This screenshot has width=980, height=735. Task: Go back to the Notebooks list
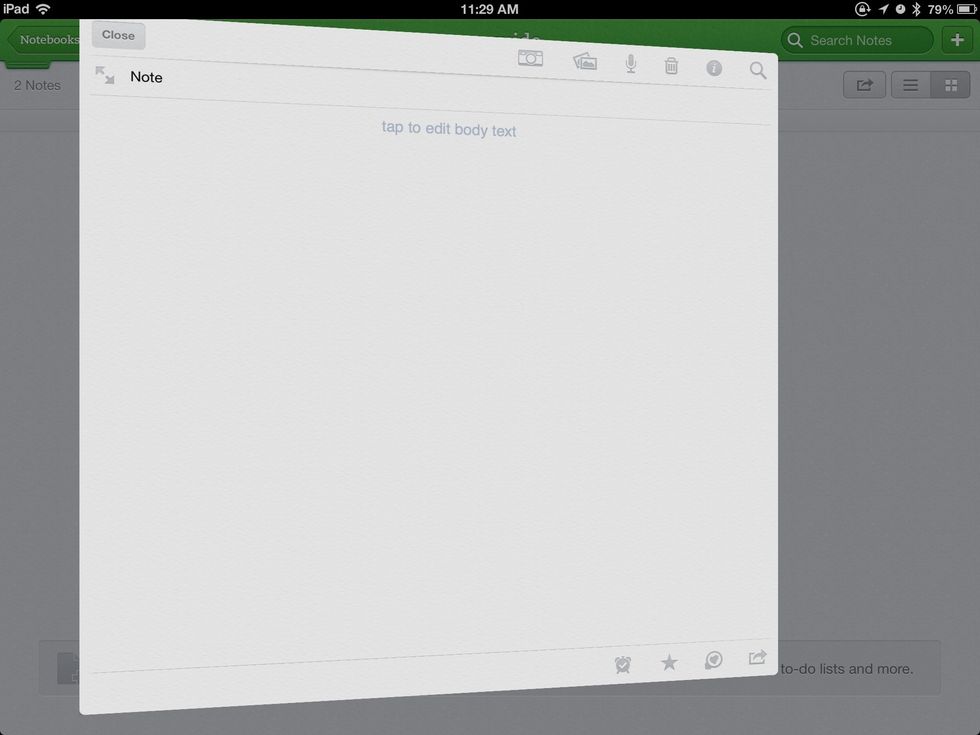[x=47, y=39]
